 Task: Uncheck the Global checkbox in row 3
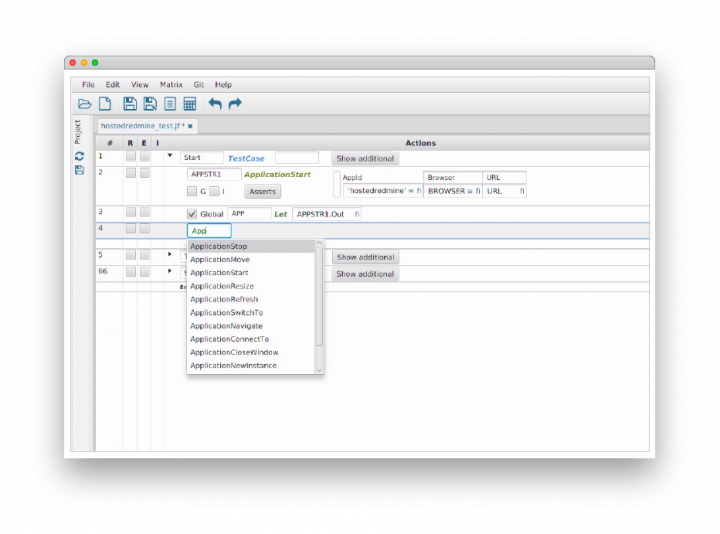coord(192,214)
